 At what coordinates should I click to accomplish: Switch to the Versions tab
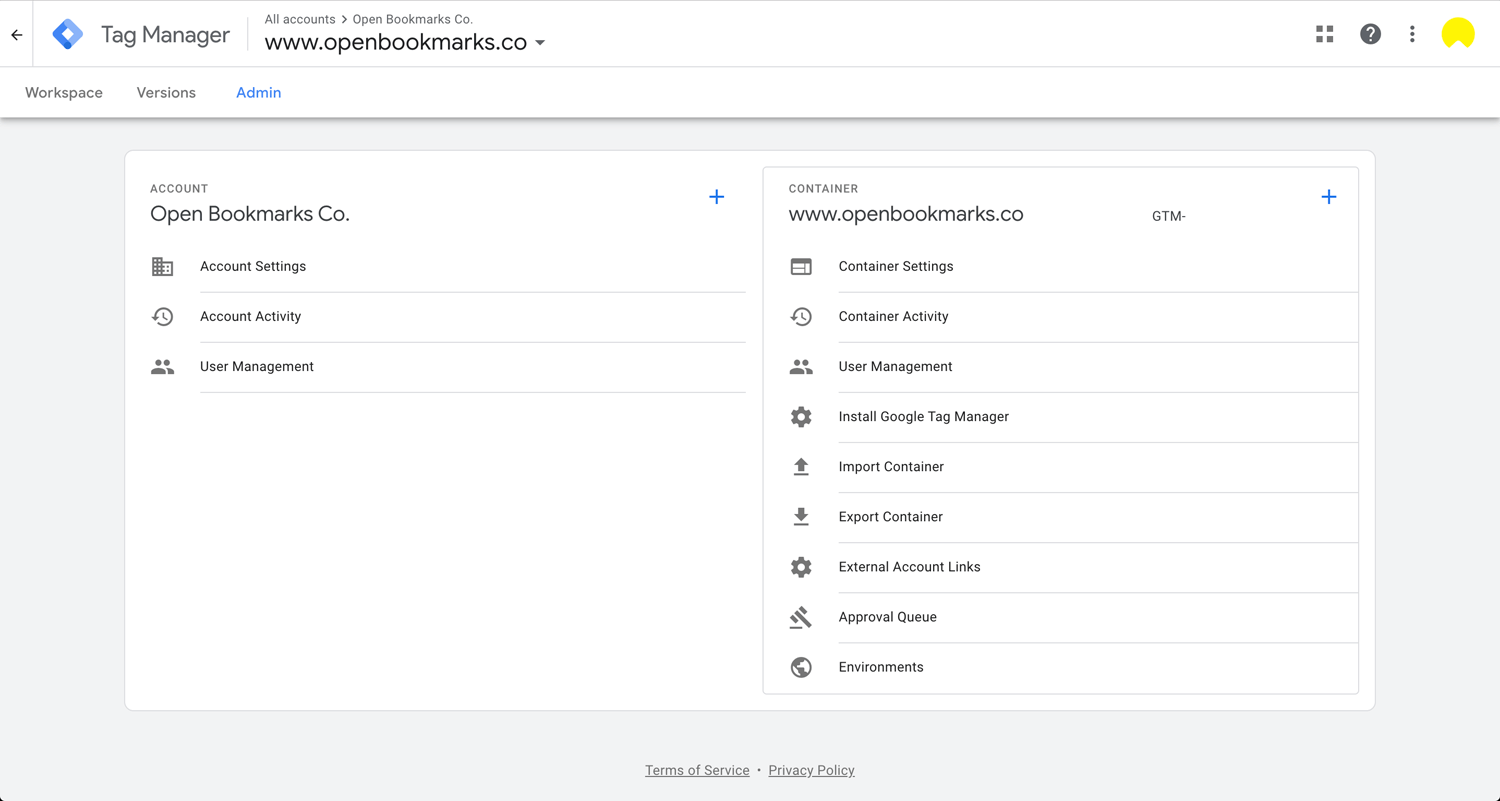point(166,93)
